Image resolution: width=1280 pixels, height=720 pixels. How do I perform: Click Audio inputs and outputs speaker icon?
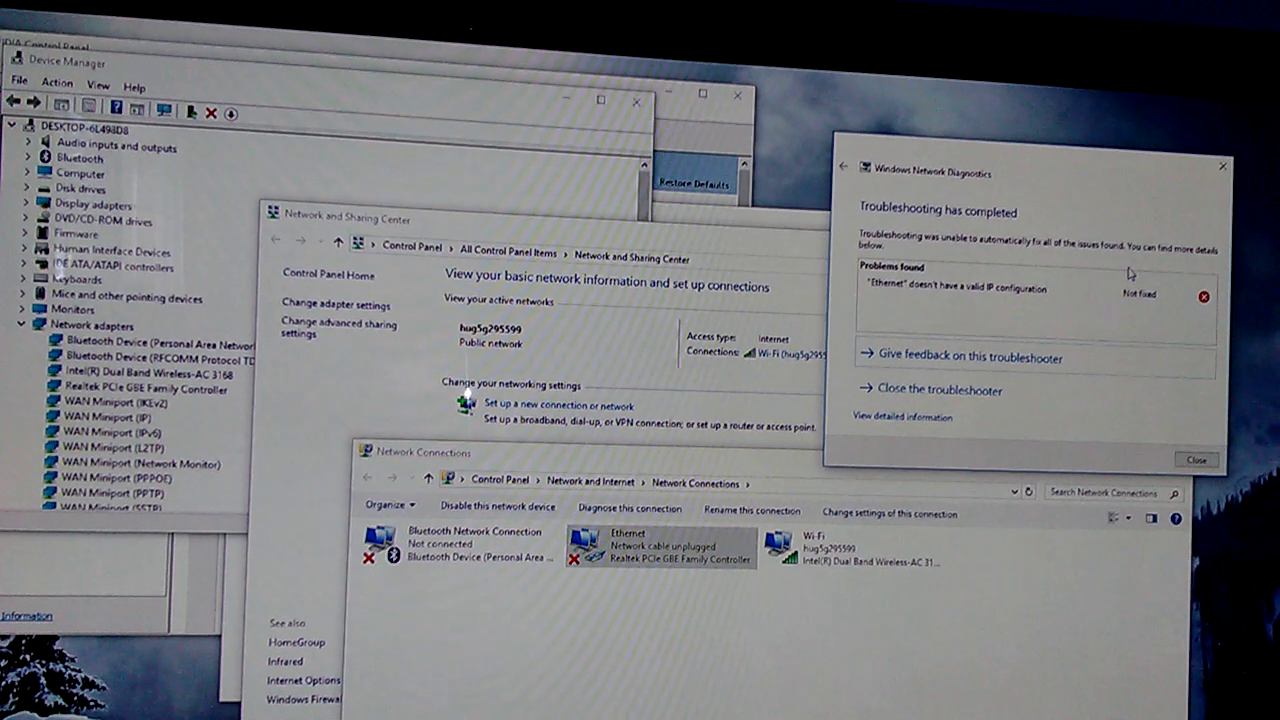pyautogui.click(x=44, y=143)
